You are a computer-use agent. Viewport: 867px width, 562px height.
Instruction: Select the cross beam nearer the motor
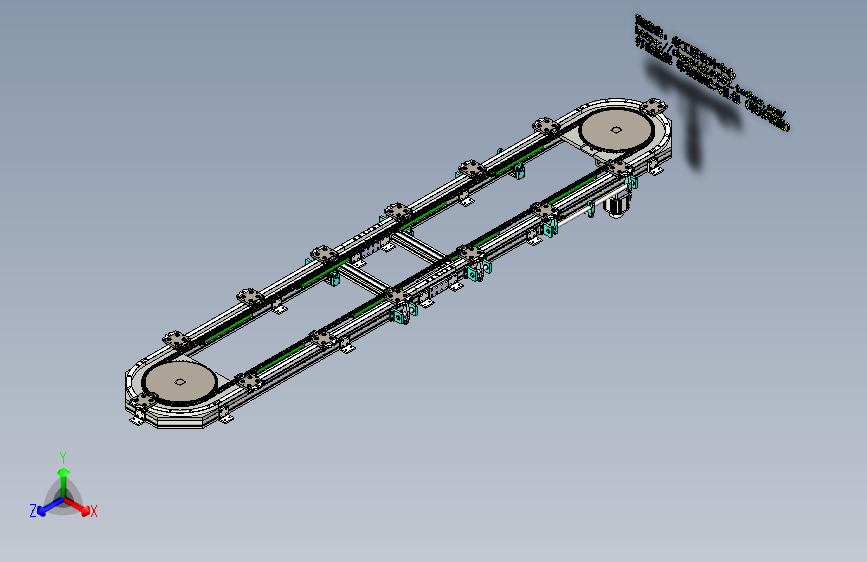[419, 247]
